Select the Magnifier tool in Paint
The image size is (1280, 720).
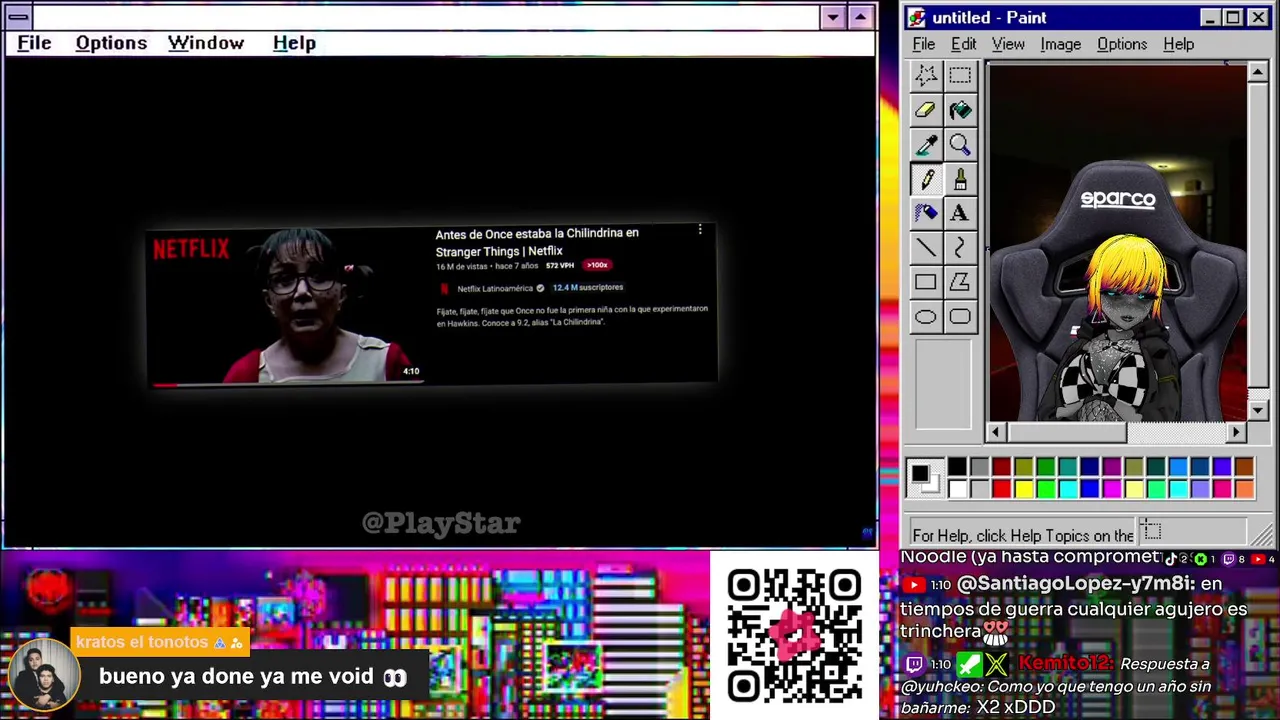tap(960, 145)
